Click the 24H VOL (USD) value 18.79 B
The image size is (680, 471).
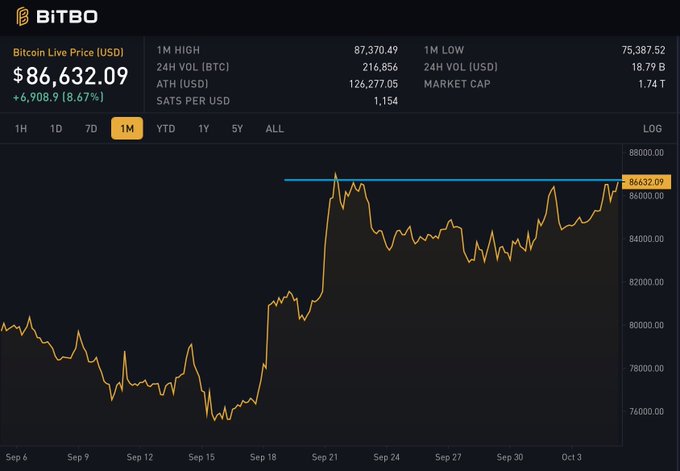(x=648, y=67)
